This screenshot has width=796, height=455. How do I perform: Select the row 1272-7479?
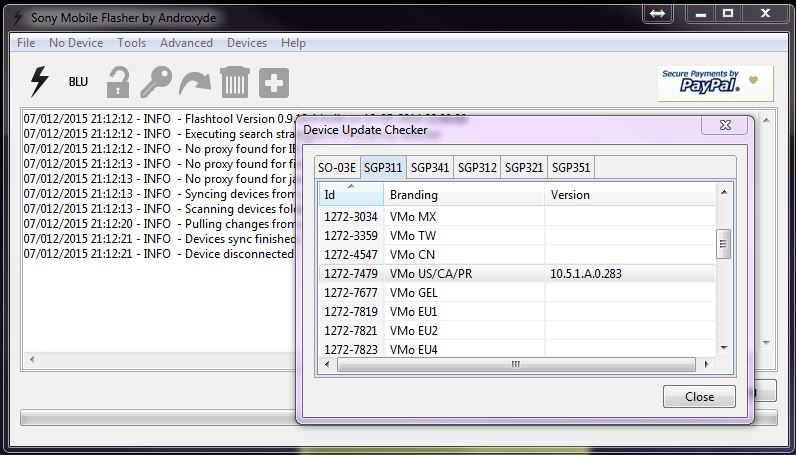click(517, 274)
